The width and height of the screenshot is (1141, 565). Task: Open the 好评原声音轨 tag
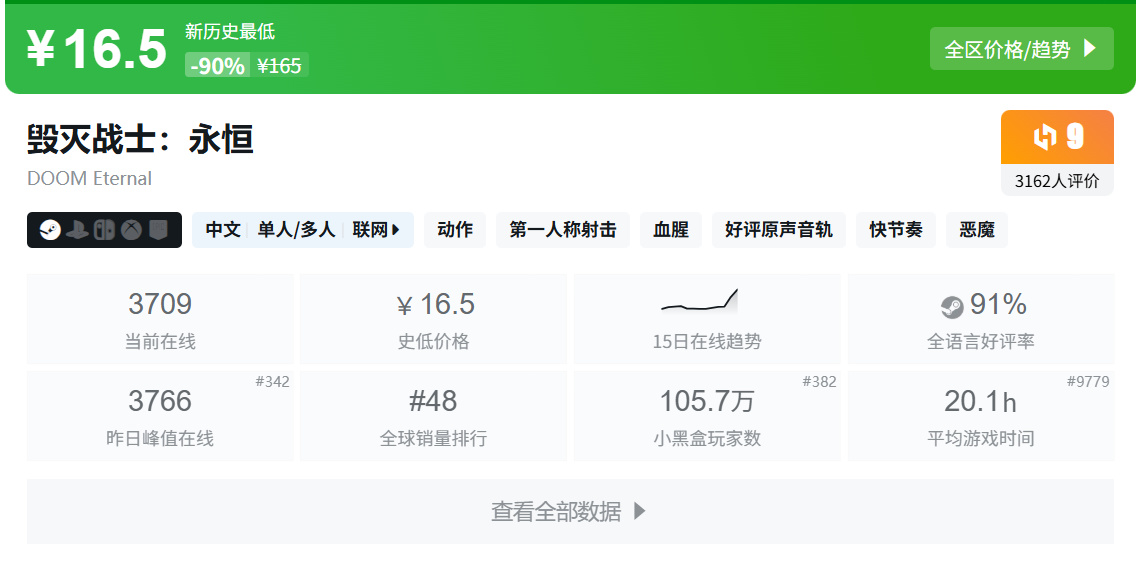(779, 230)
